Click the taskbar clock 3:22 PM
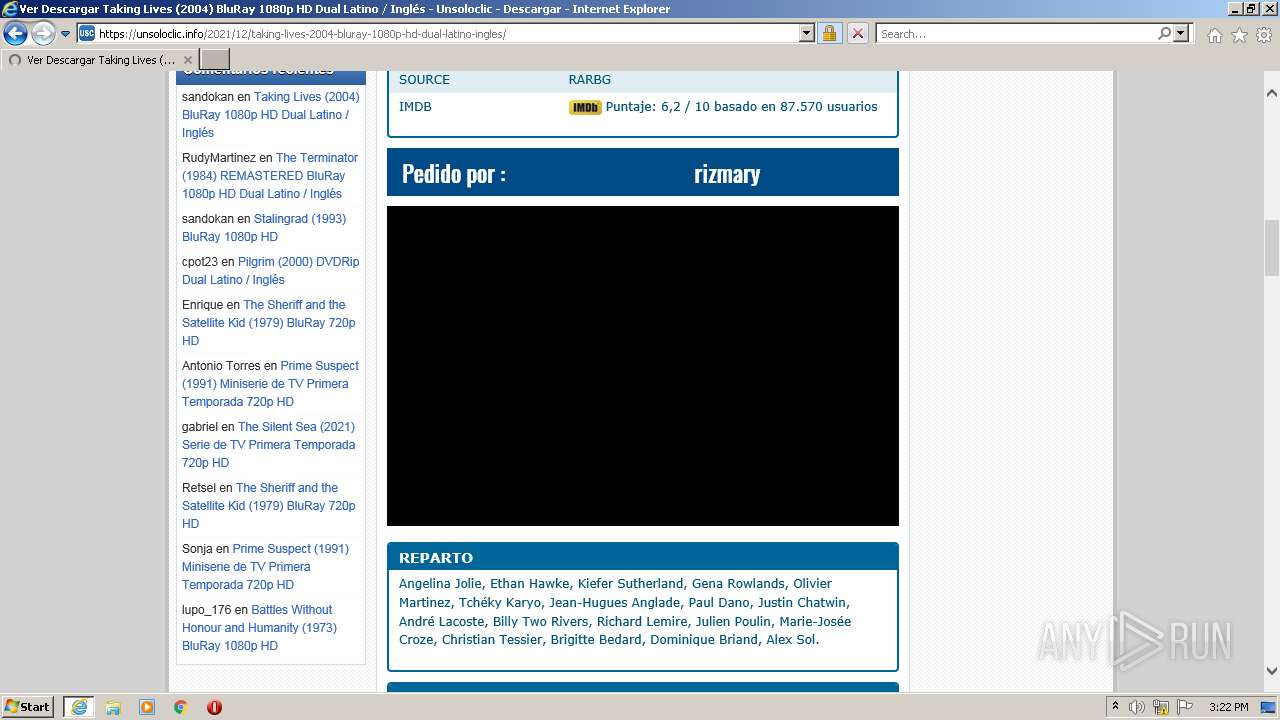Screen dimensions: 1280x720 point(1228,707)
